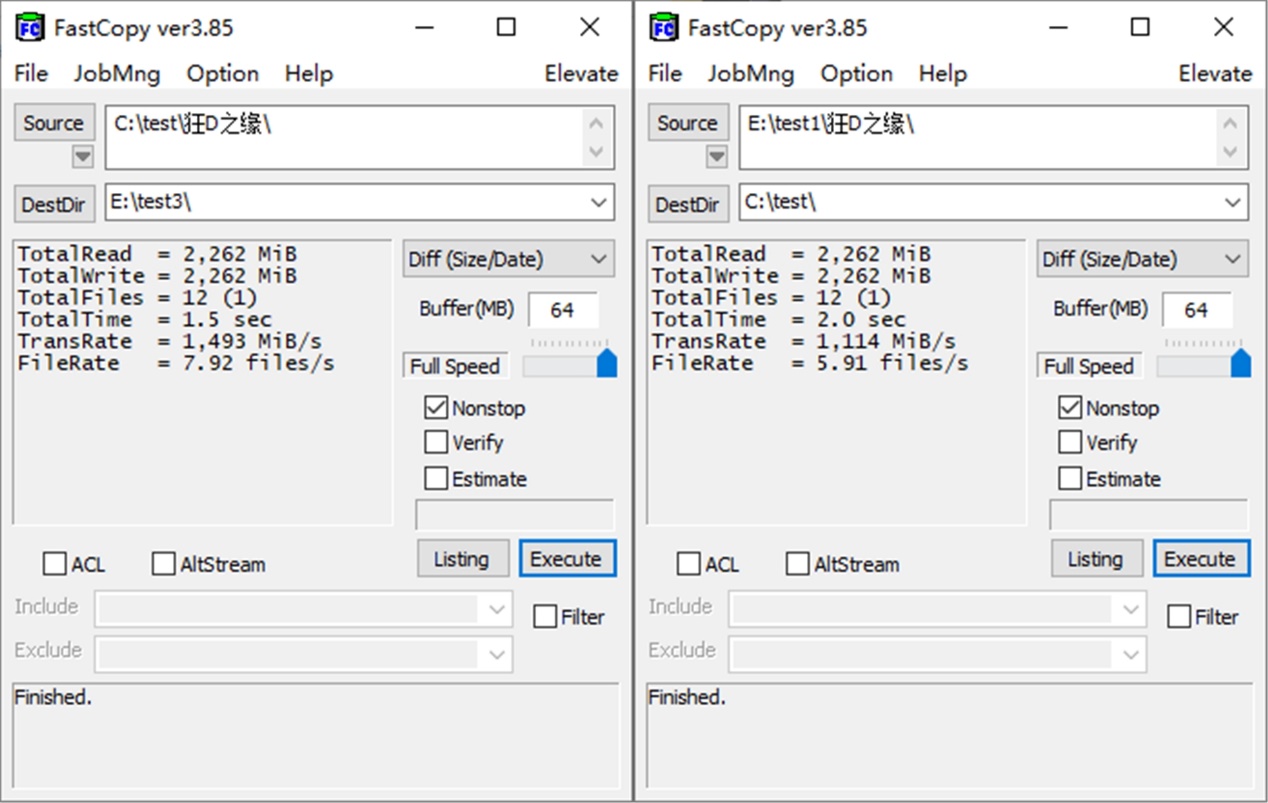Image resolution: width=1268 pixels, height=803 pixels.
Task: Open the Option menu in the left FastCopy window
Action: [x=223, y=73]
